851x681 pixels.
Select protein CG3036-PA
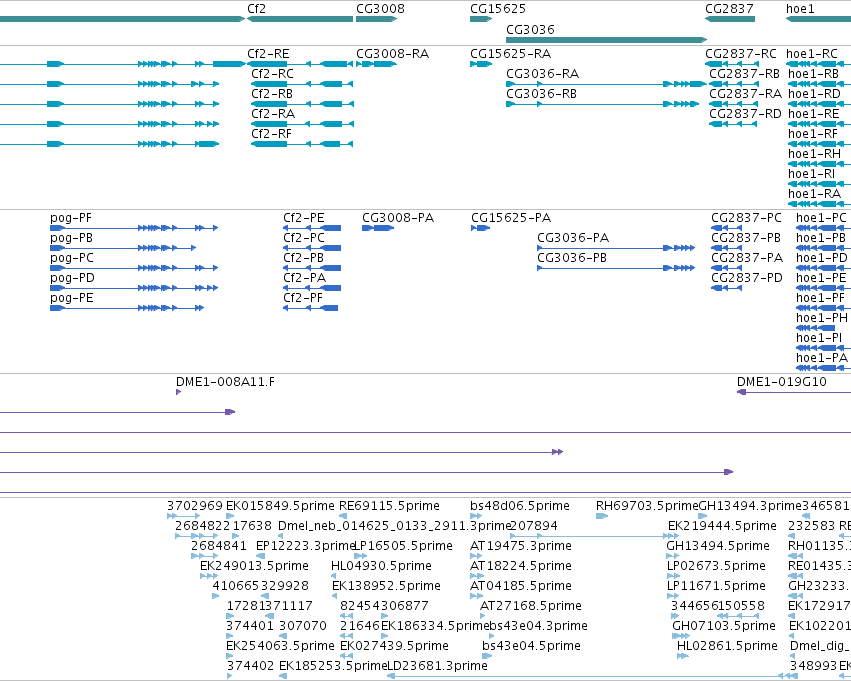(x=616, y=248)
